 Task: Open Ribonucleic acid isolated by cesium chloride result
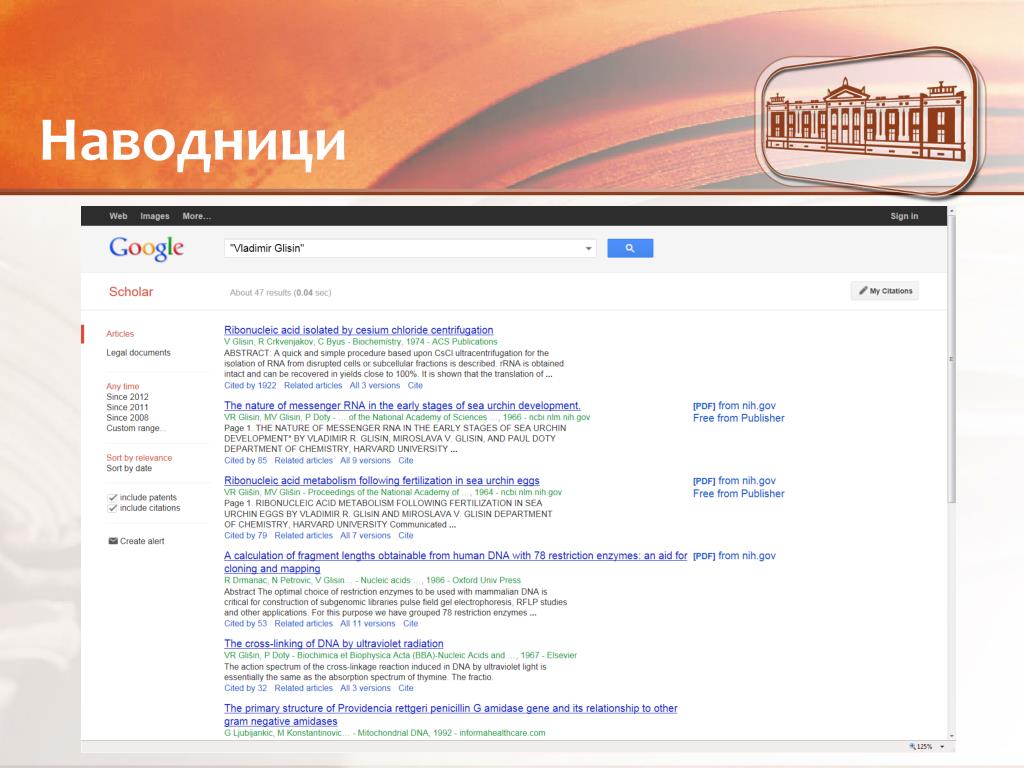(x=359, y=330)
